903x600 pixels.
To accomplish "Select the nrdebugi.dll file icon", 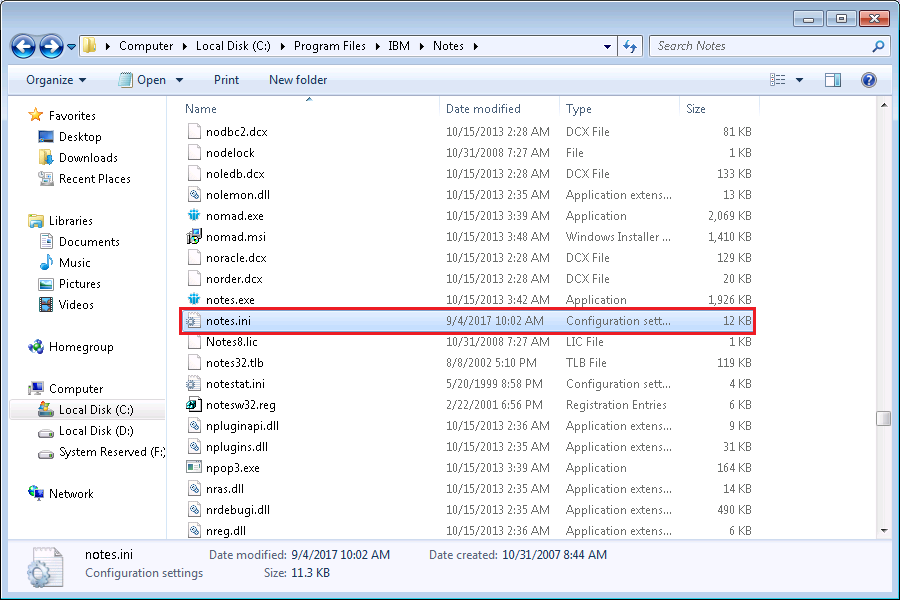I will 194,510.
